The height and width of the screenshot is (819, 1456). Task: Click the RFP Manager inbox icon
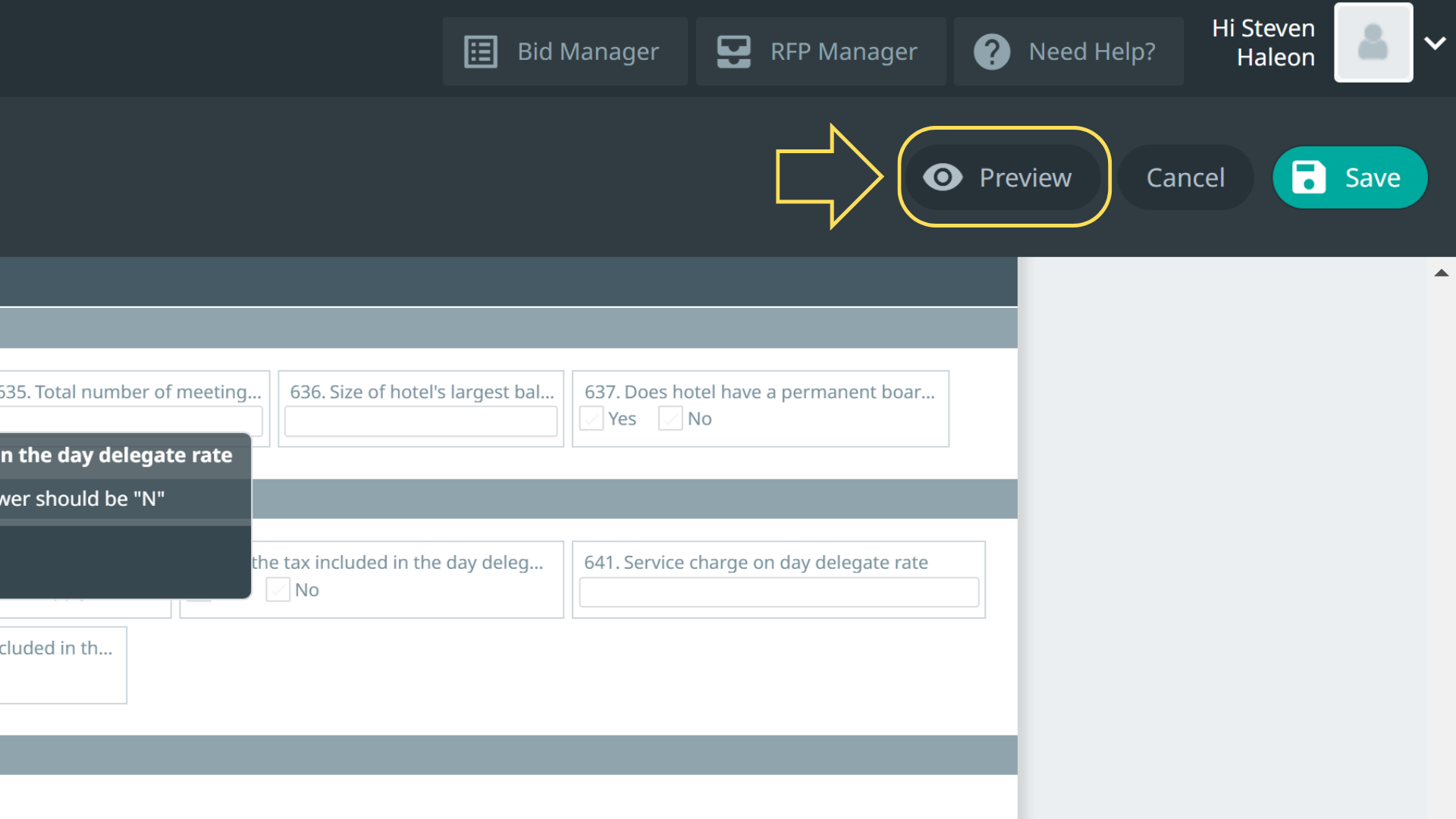[733, 52]
